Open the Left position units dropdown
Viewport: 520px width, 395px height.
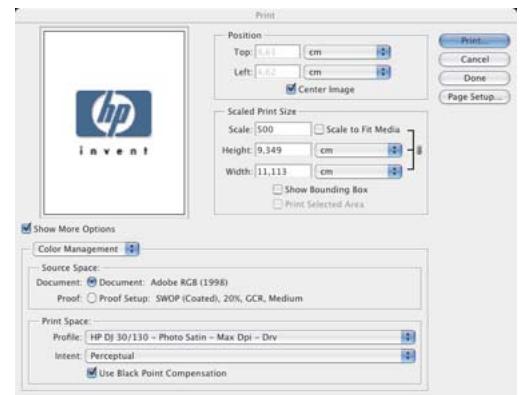pos(347,72)
